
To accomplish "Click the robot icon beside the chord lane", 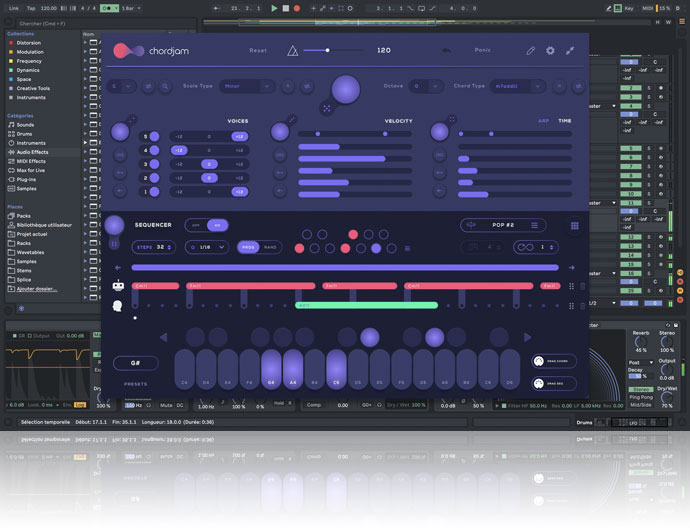I will click(x=119, y=287).
